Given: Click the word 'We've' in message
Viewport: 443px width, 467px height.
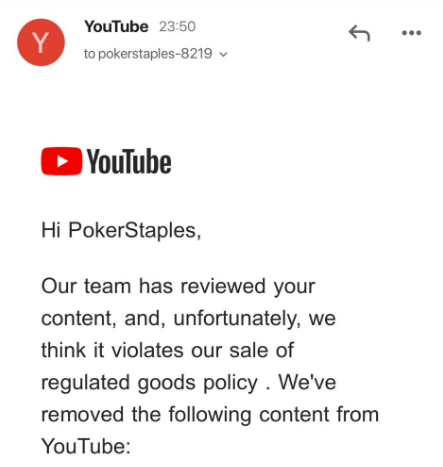Looking at the screenshot, I should tap(307, 382).
